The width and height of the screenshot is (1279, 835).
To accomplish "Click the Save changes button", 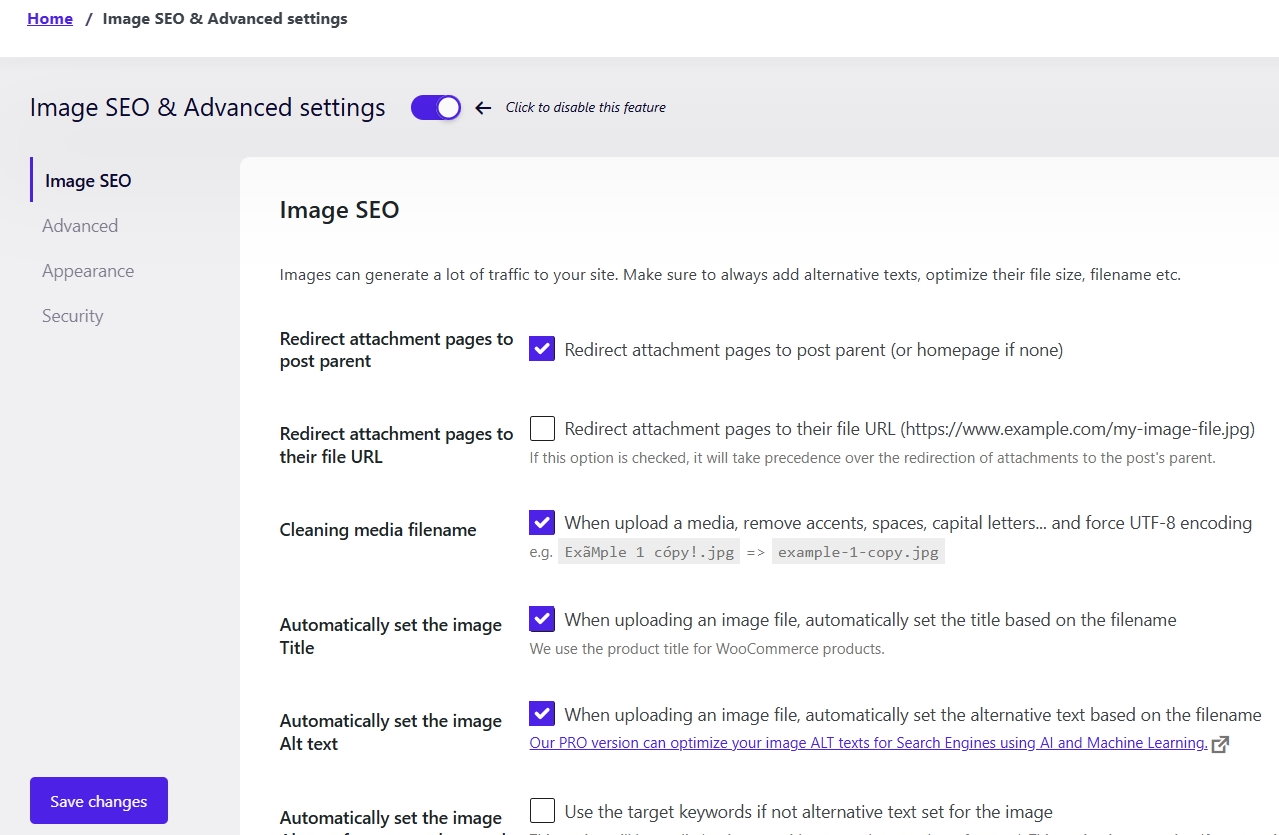I will click(x=99, y=801).
